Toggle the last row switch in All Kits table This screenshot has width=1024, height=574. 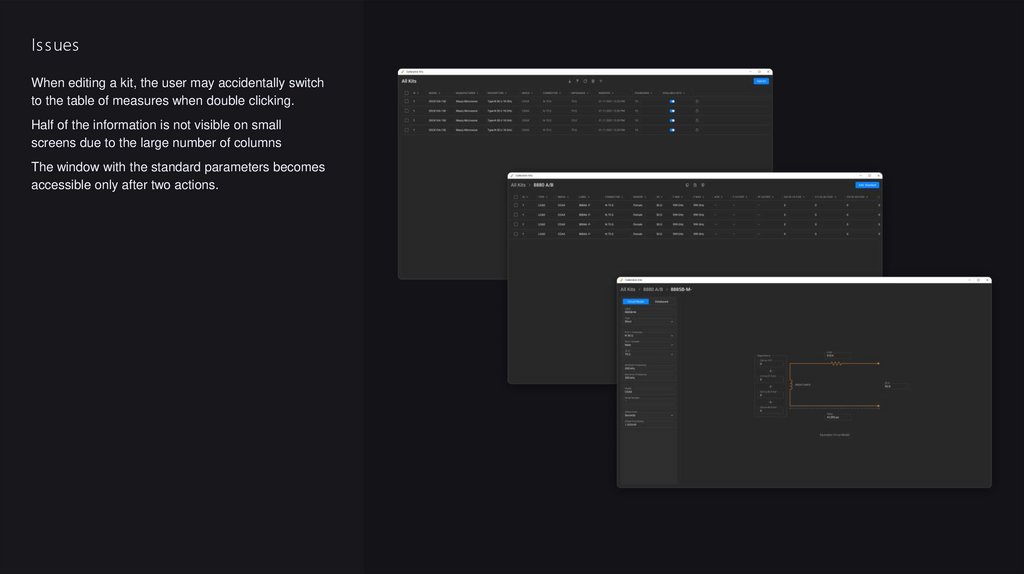pyautogui.click(x=672, y=130)
